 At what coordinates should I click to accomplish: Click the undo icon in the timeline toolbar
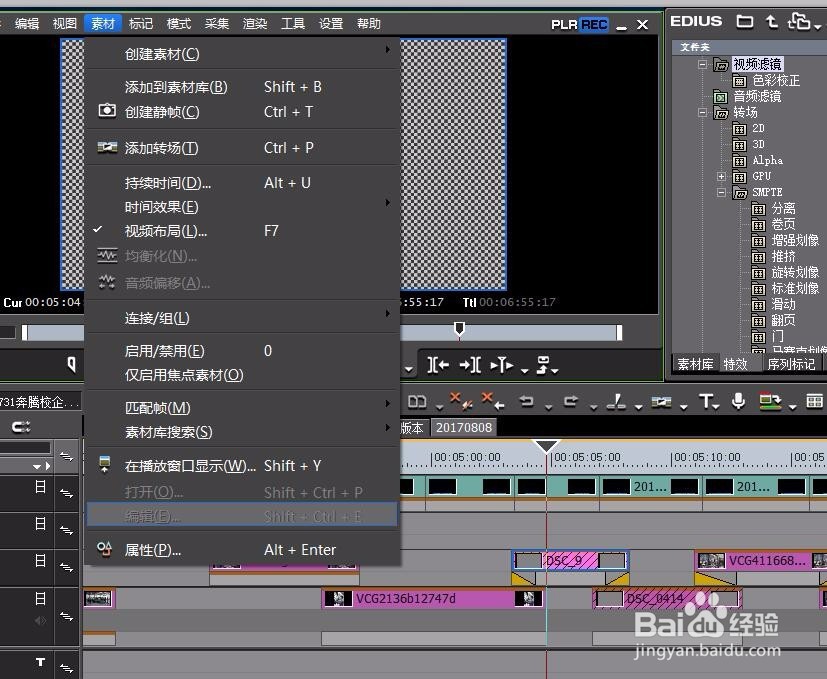pyautogui.click(x=526, y=401)
